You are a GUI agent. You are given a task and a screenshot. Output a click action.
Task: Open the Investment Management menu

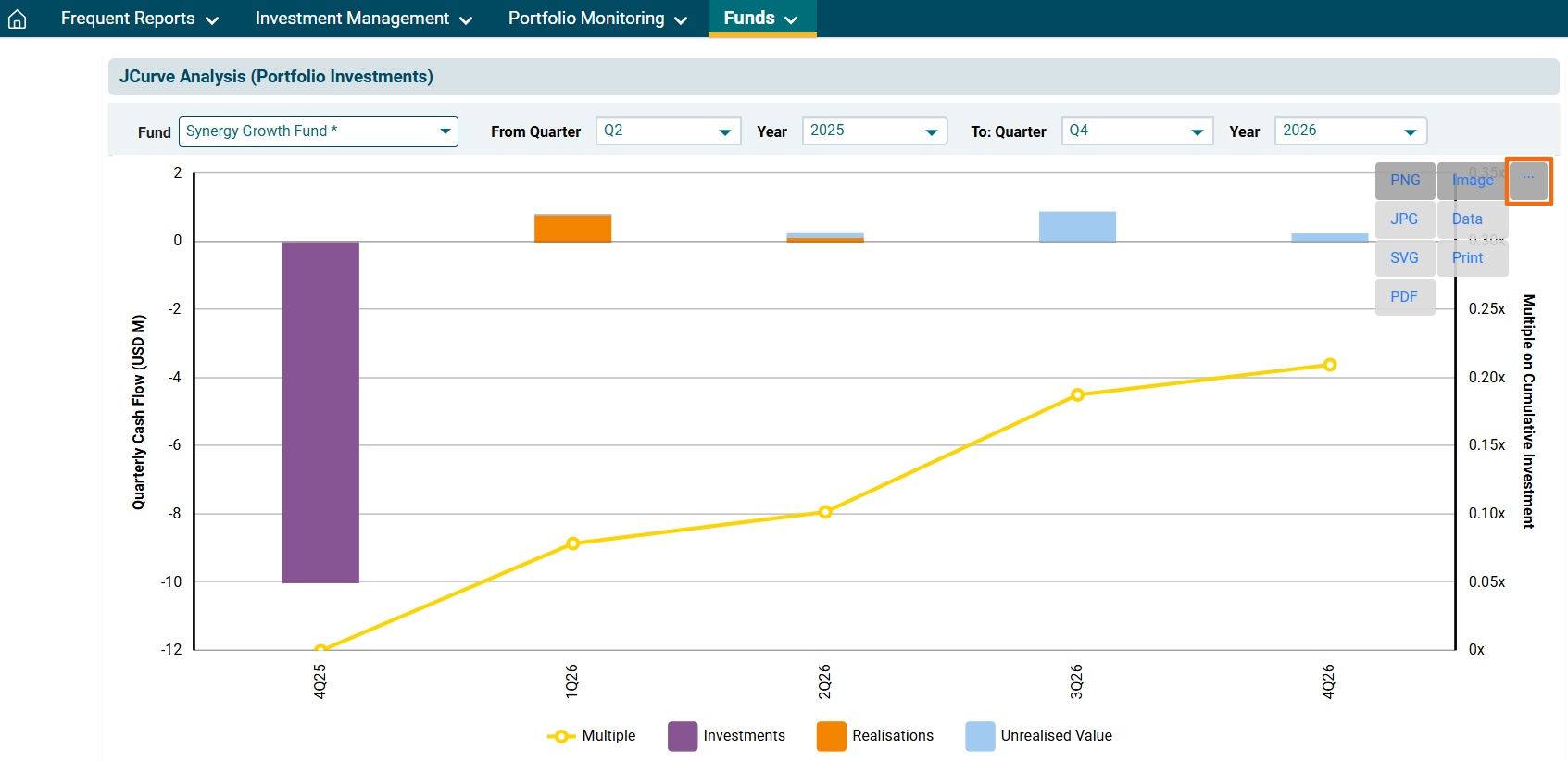(x=363, y=19)
